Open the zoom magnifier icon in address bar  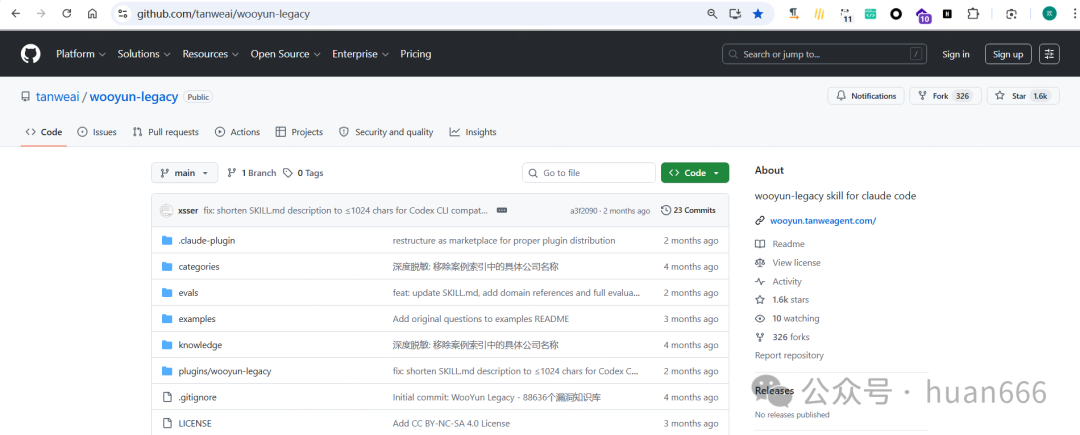tap(712, 14)
